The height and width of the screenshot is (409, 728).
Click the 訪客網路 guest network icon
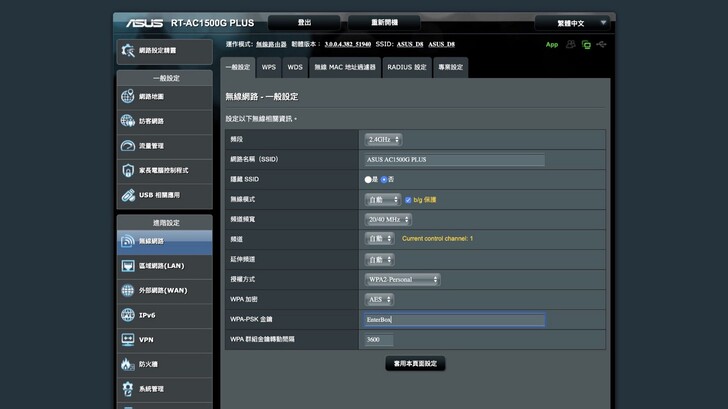click(x=128, y=121)
